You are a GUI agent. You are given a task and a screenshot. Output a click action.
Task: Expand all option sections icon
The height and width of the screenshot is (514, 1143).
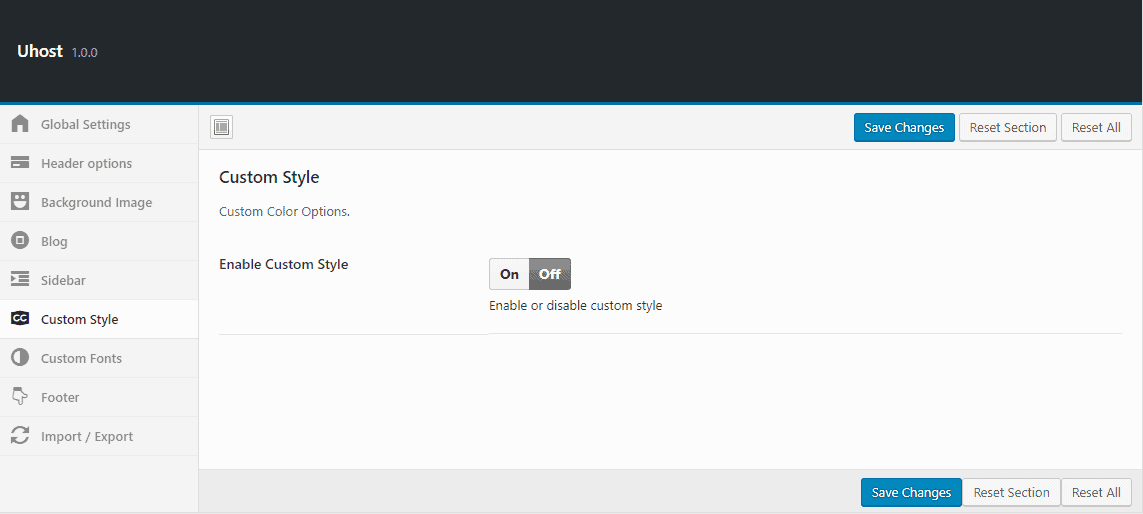pyautogui.click(x=222, y=127)
